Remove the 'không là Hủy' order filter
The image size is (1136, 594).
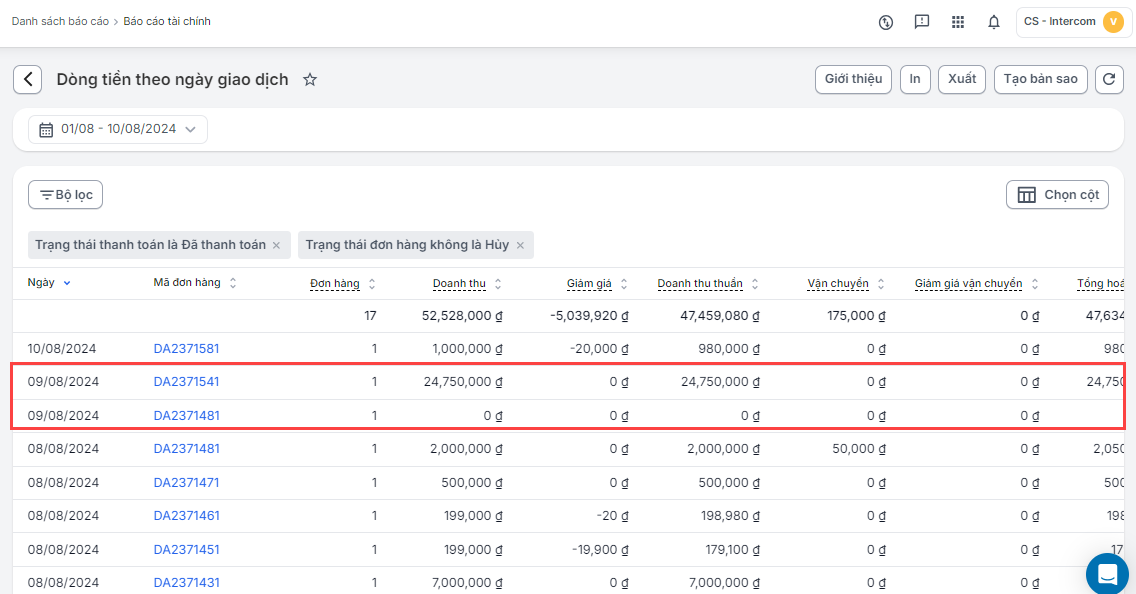click(520, 245)
